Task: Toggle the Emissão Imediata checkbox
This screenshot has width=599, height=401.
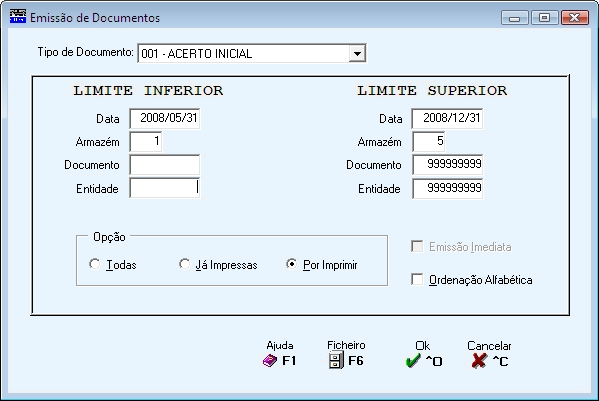Action: (x=417, y=246)
